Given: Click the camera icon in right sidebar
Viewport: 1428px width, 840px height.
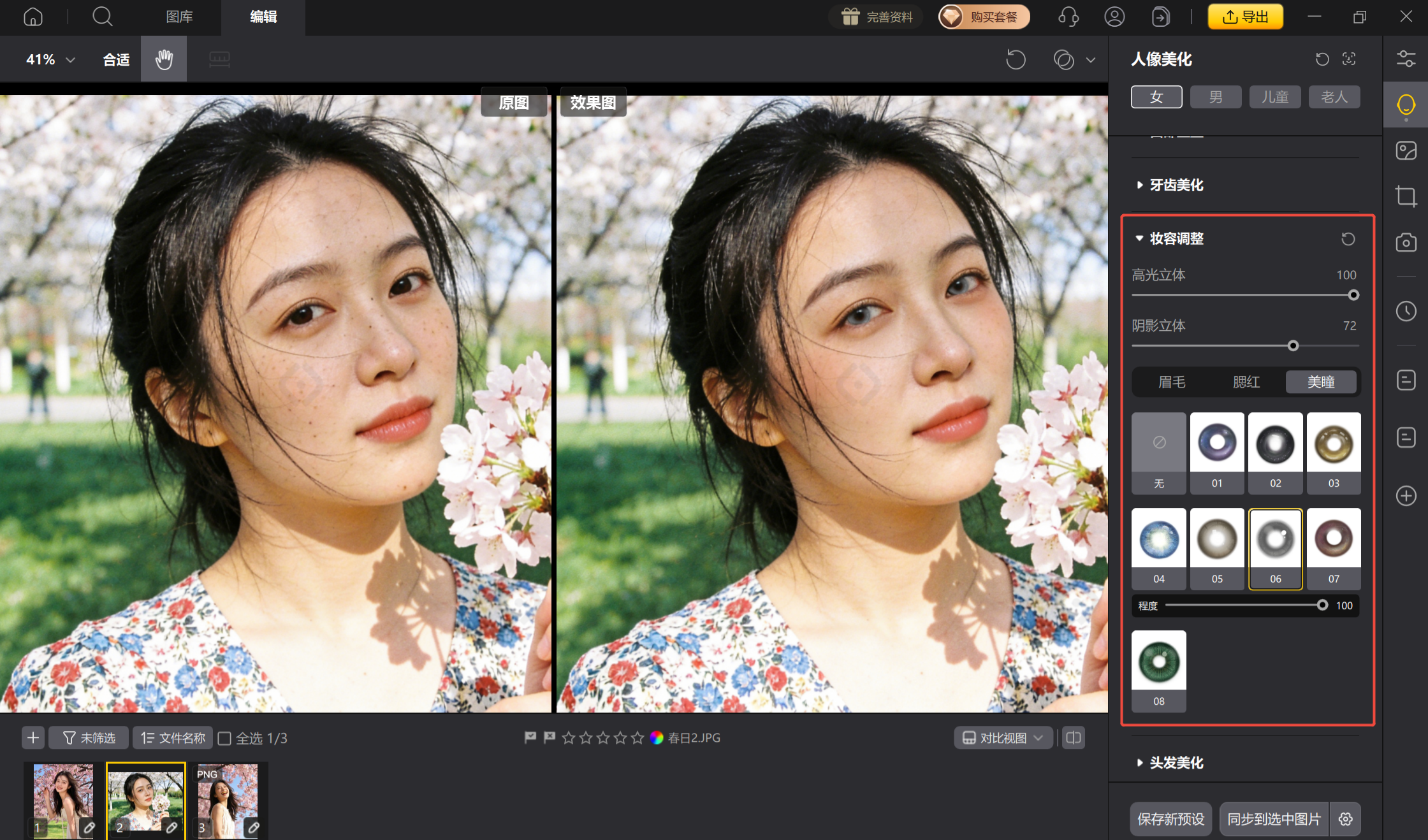Looking at the screenshot, I should [x=1406, y=242].
